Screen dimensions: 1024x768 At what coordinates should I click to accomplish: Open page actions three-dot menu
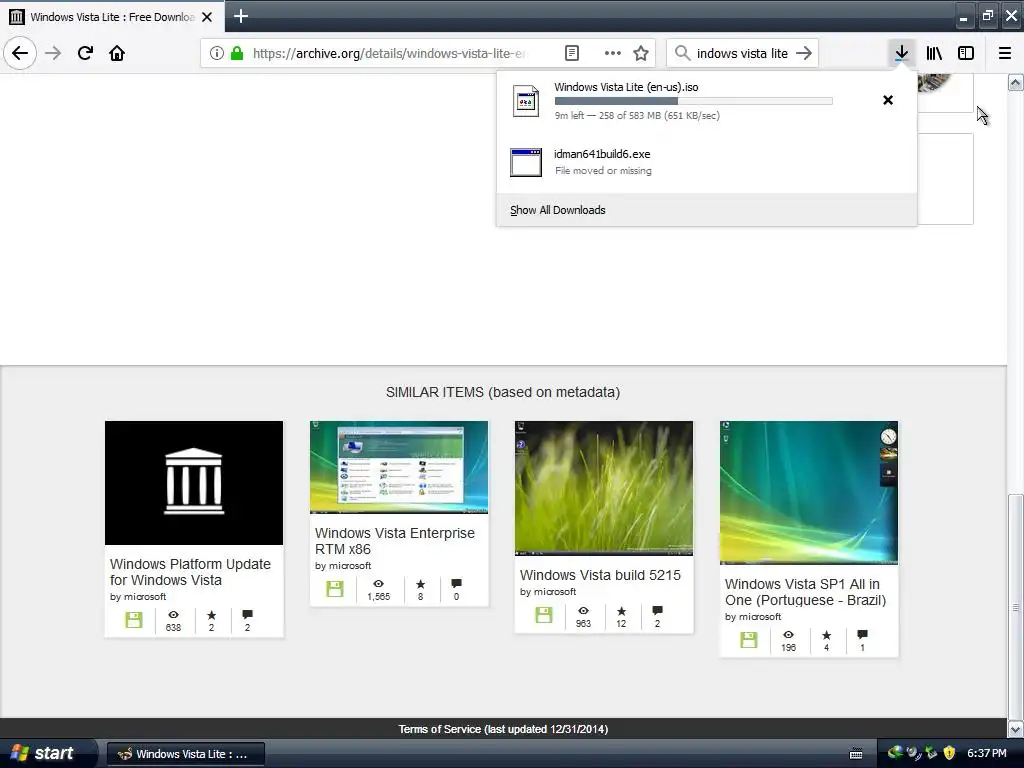coord(613,53)
